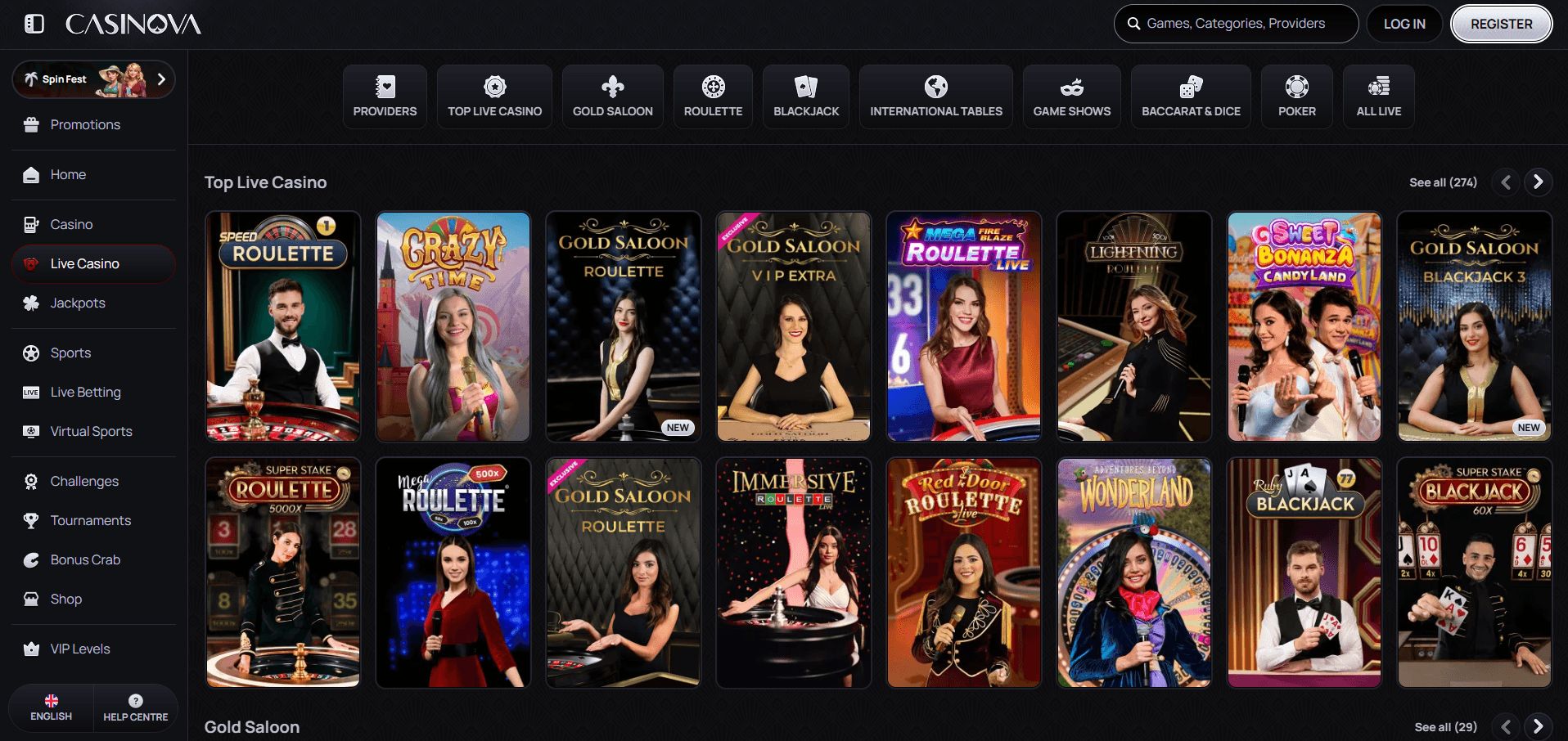
Task: Launch the Crazy Time game
Action: [x=453, y=326]
